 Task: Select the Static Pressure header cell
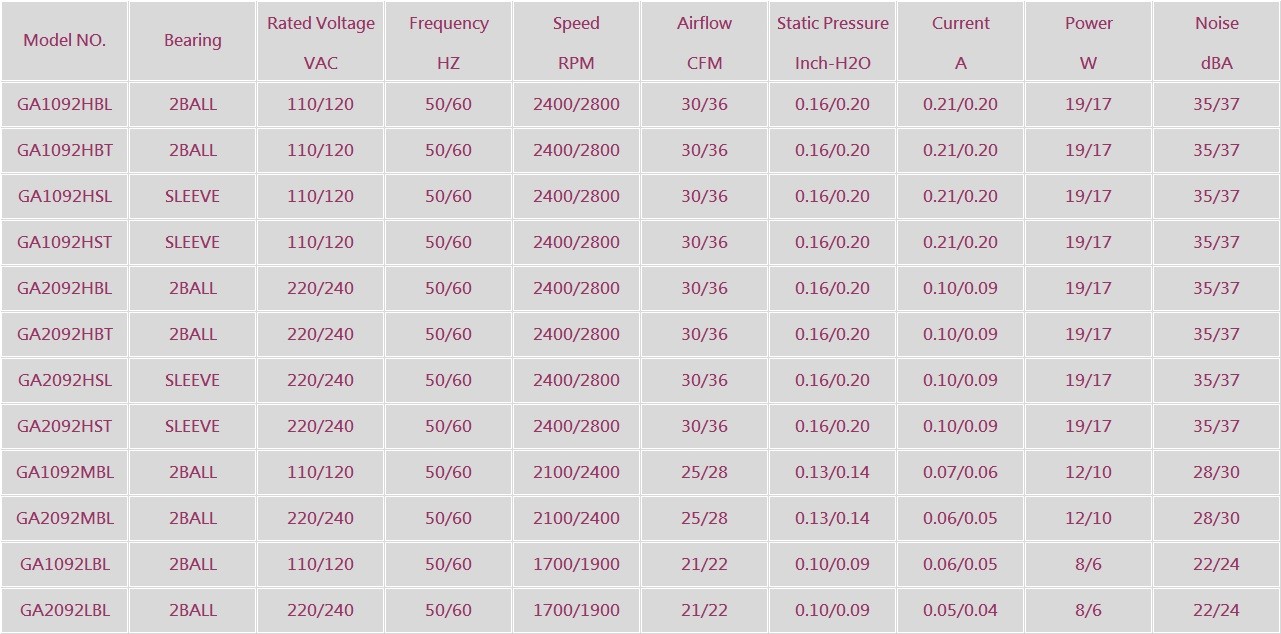833,42
